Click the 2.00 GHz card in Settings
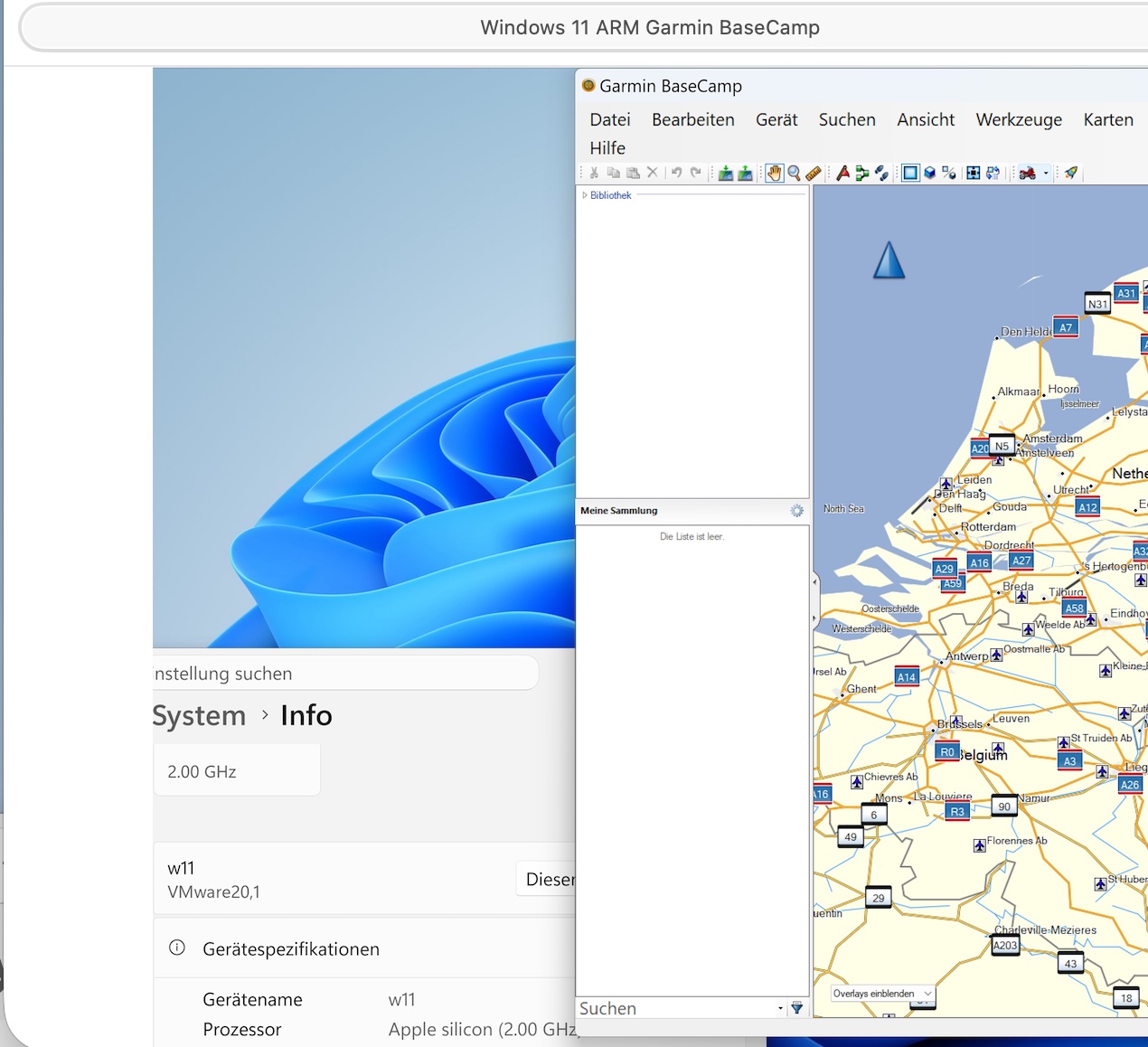 (x=237, y=770)
